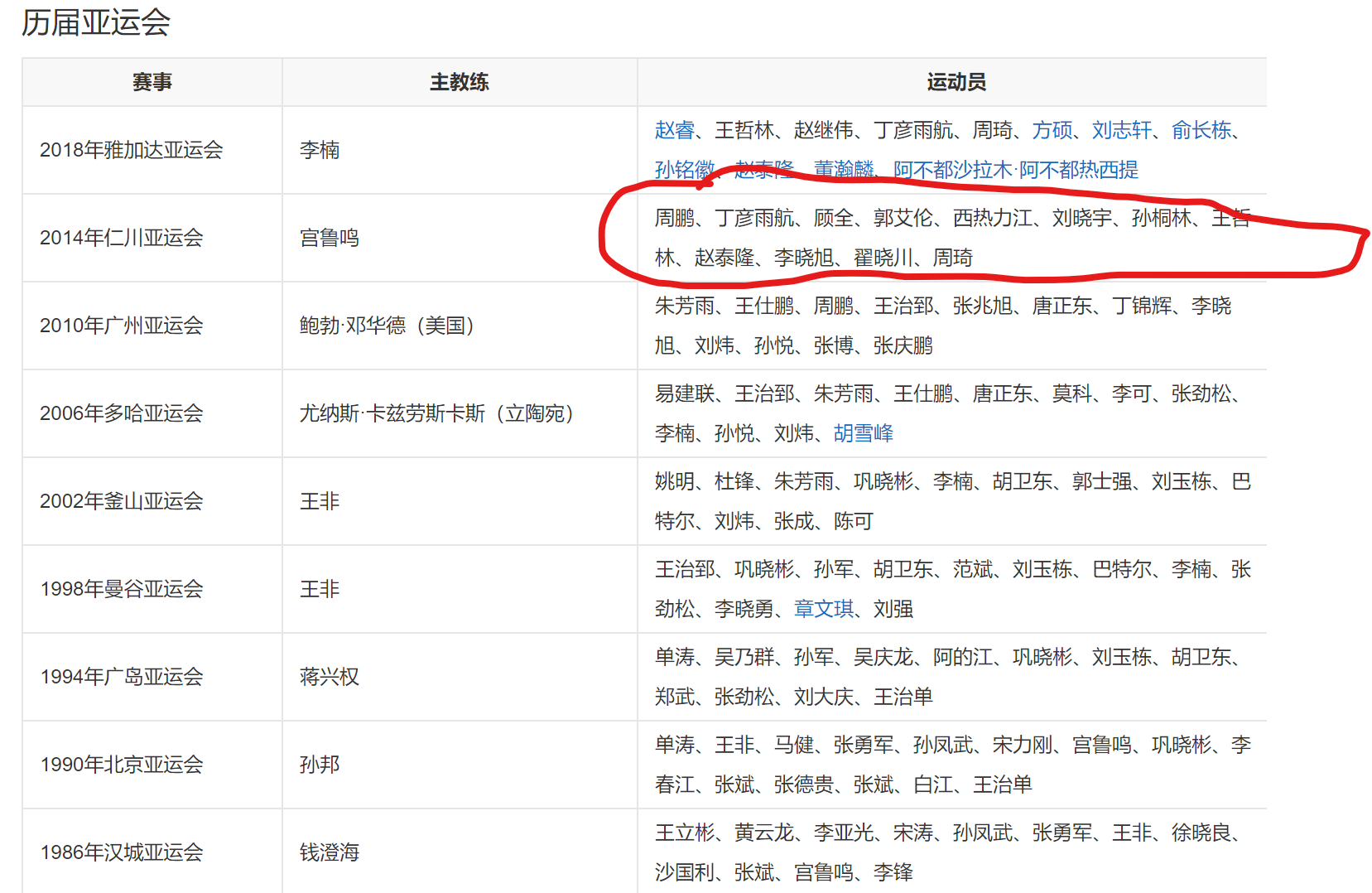Click coach 孙邦 in the 1990 row

point(320,765)
